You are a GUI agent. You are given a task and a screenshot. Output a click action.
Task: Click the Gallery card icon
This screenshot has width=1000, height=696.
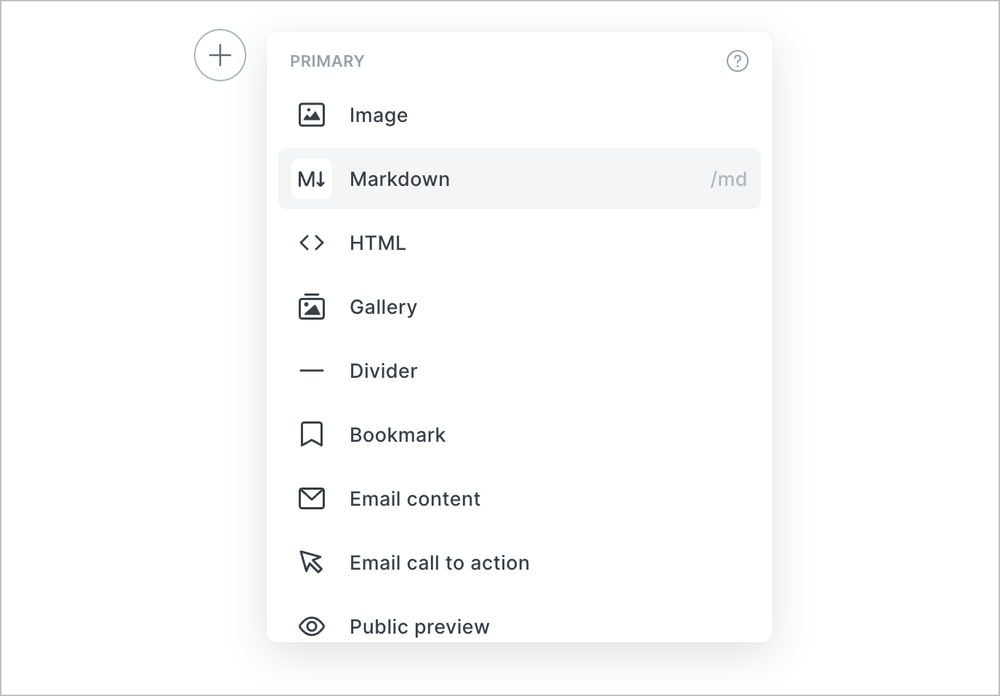[311, 306]
